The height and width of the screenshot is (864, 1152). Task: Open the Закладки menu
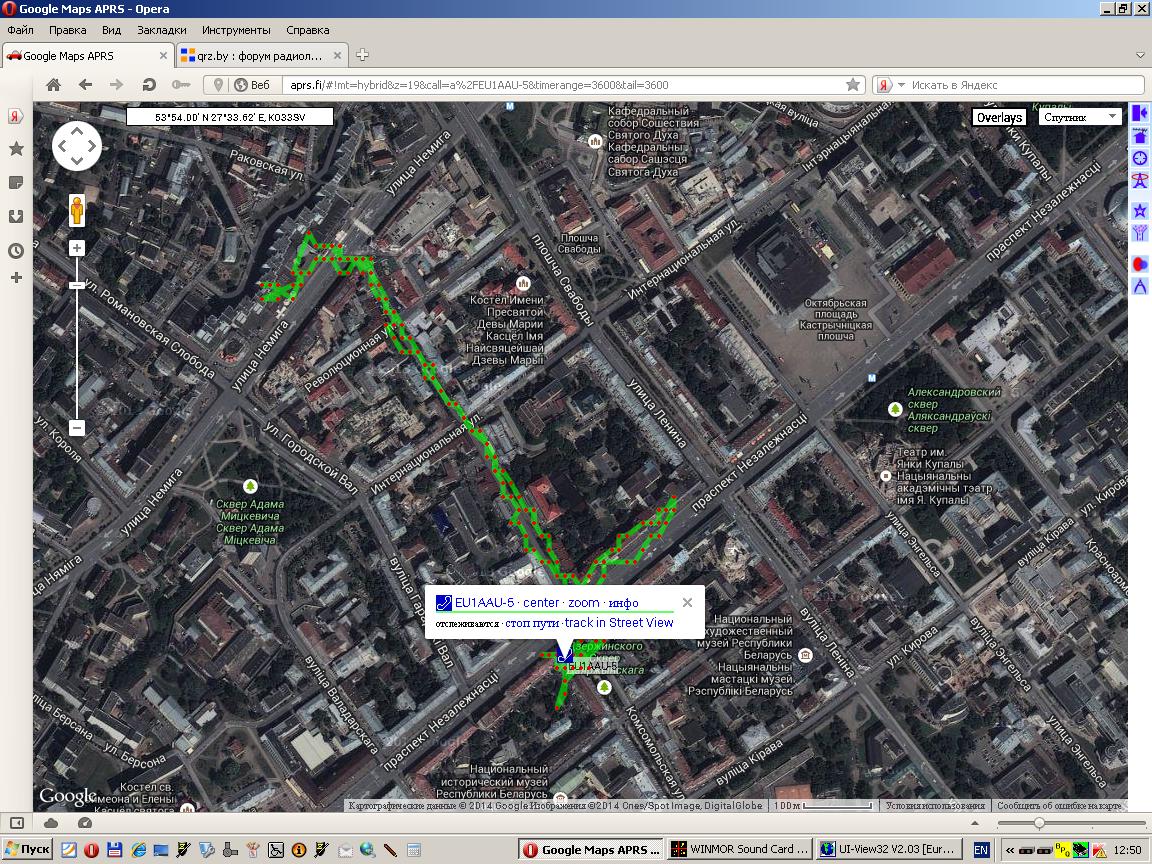click(x=160, y=30)
